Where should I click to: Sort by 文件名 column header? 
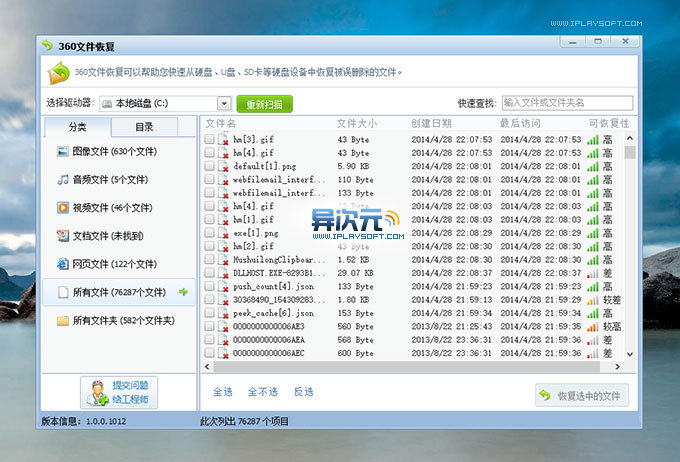[220, 124]
